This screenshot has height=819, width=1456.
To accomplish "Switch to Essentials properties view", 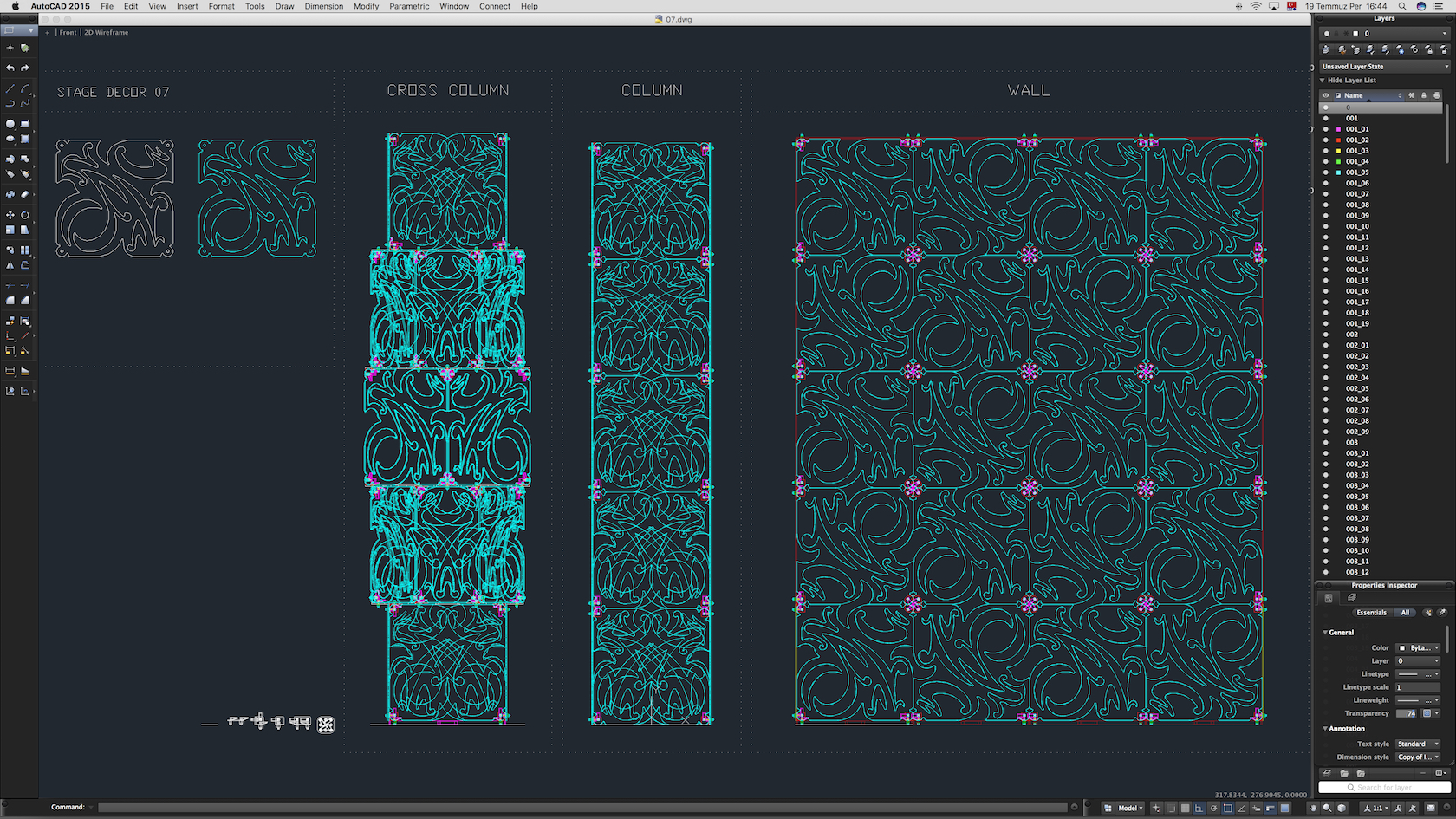I will (1371, 613).
